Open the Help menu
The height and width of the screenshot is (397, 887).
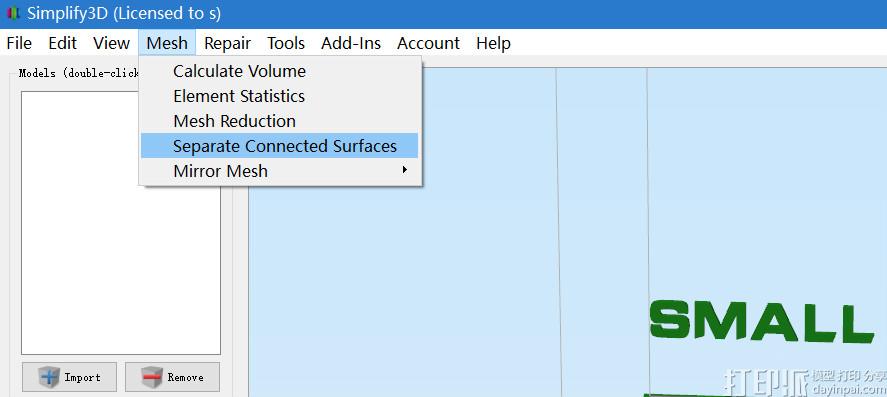click(x=493, y=43)
